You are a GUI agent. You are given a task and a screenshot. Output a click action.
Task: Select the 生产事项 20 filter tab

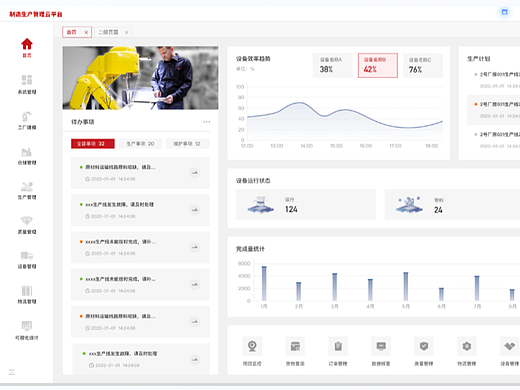pos(140,144)
